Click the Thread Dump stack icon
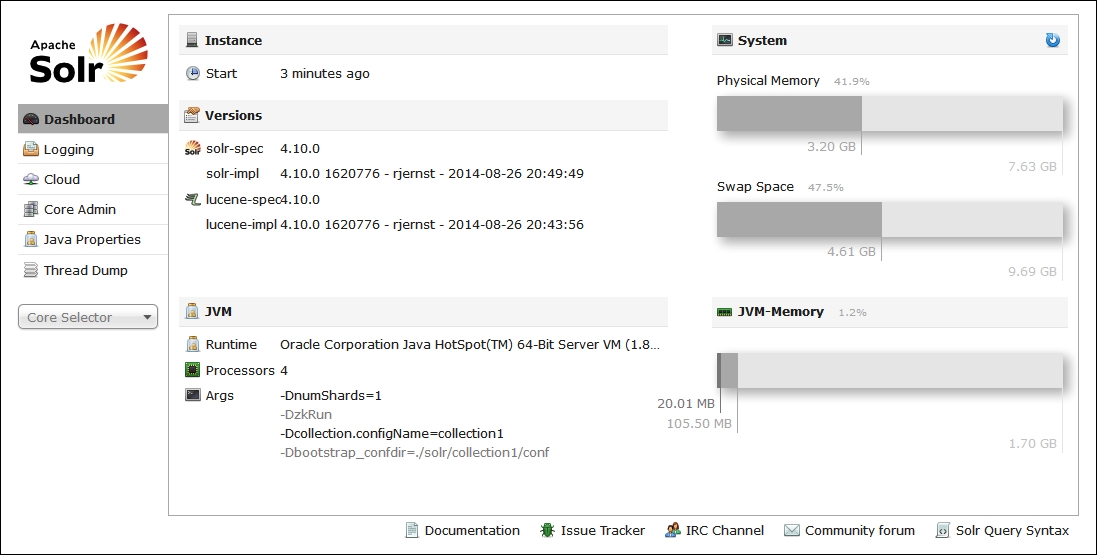This screenshot has height=555, width=1097. click(31, 270)
